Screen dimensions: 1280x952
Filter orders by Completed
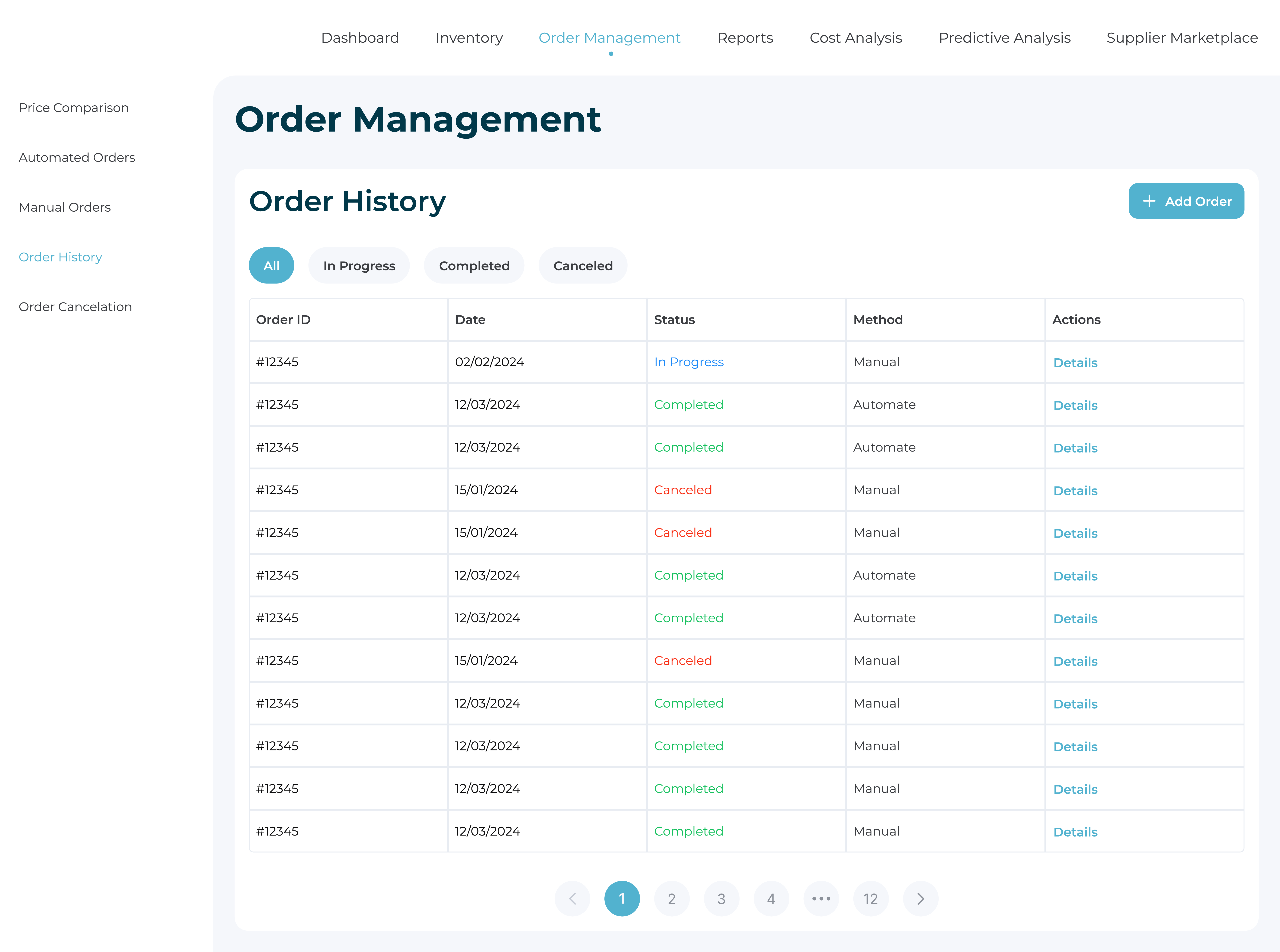(x=474, y=266)
